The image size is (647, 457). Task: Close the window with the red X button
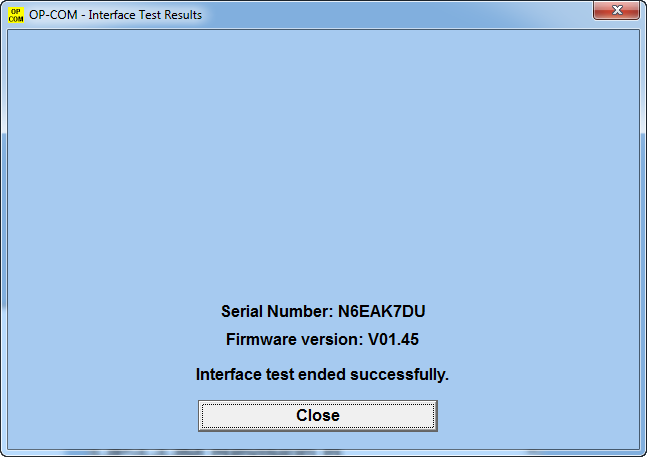pyautogui.click(x=616, y=10)
